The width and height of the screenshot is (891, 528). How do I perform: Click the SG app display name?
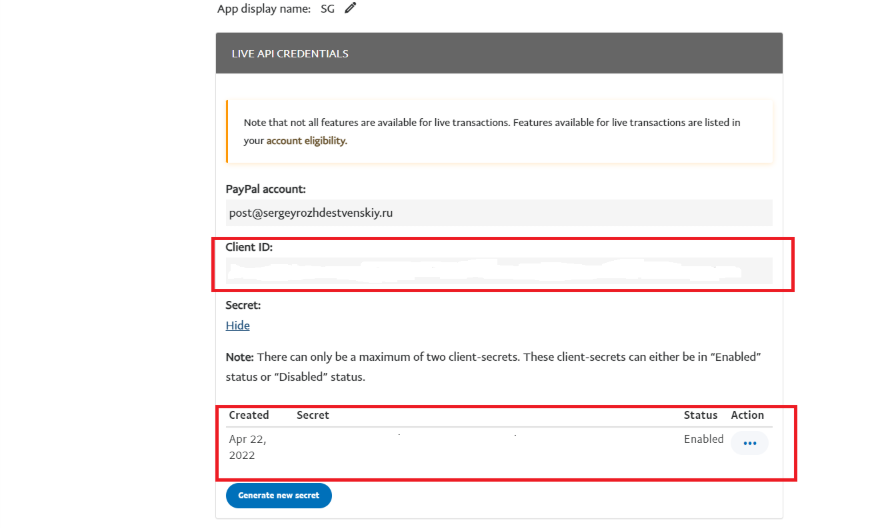point(328,8)
